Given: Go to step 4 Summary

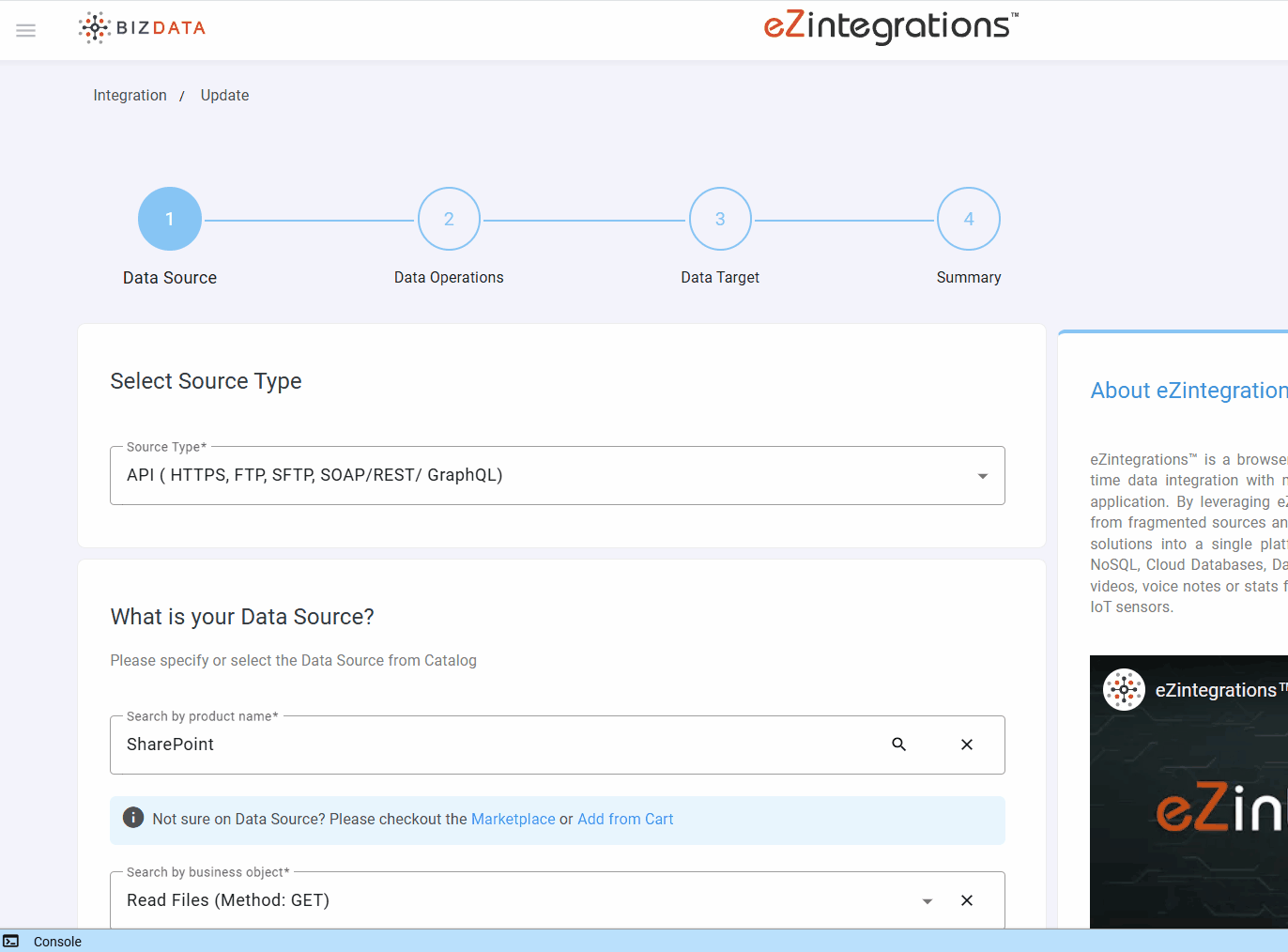Looking at the screenshot, I should tap(968, 219).
